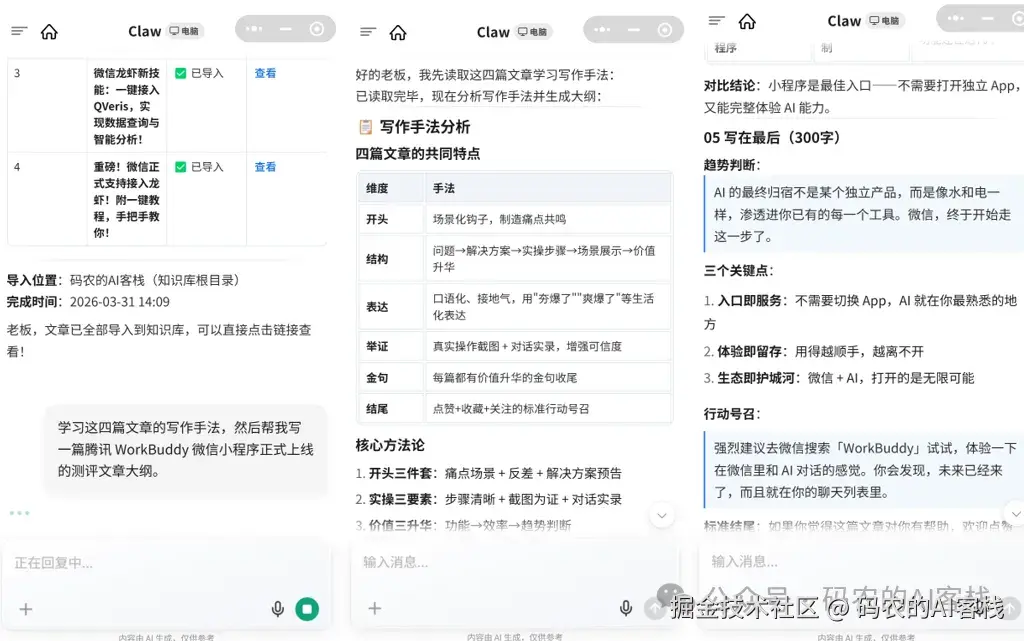Focus the 输入消息... input in middle panel
1024x641 pixels.
coord(515,562)
